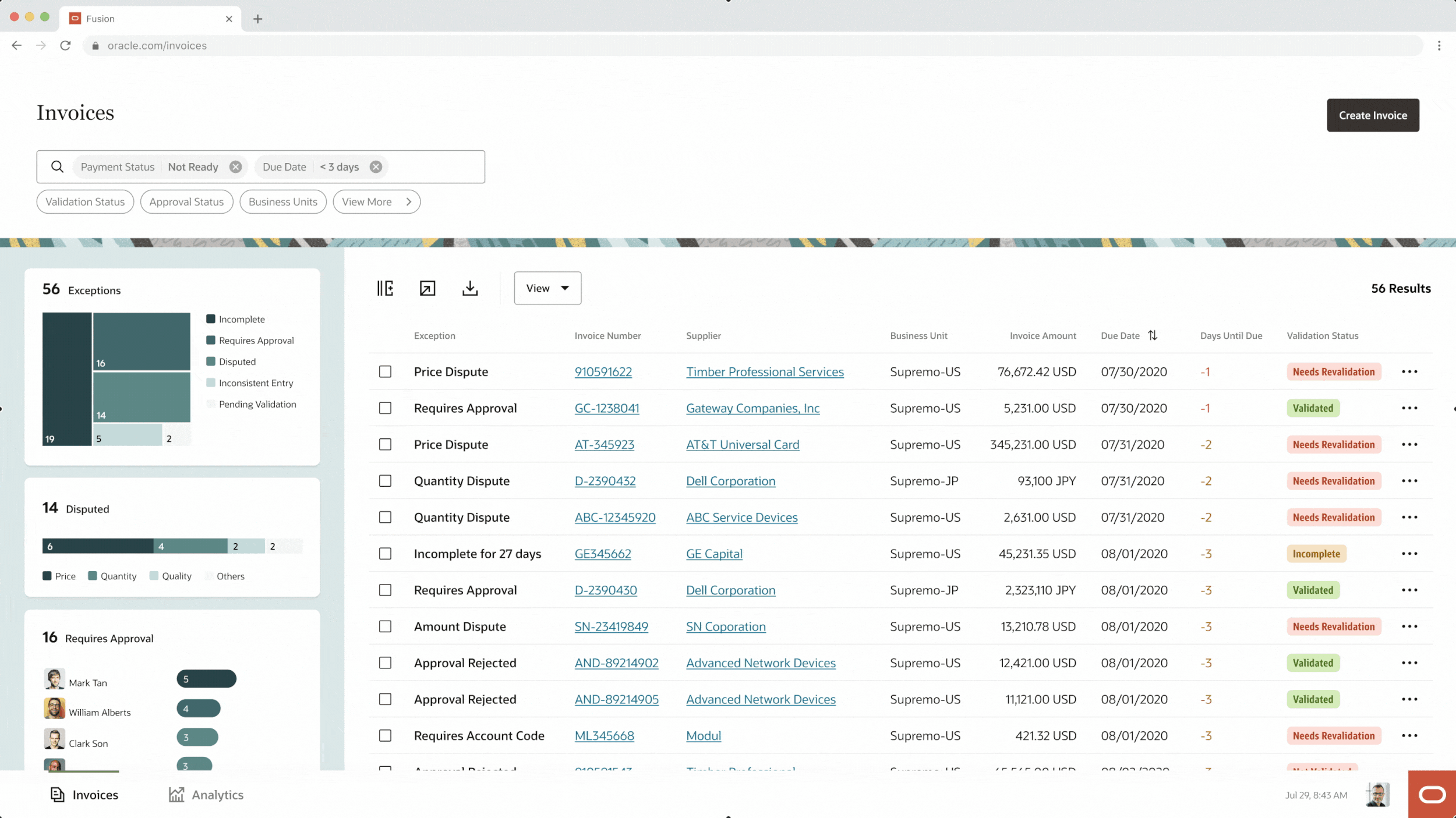Click the open-in-new-window icon
Image resolution: width=1456 pixels, height=818 pixels.
click(x=427, y=288)
